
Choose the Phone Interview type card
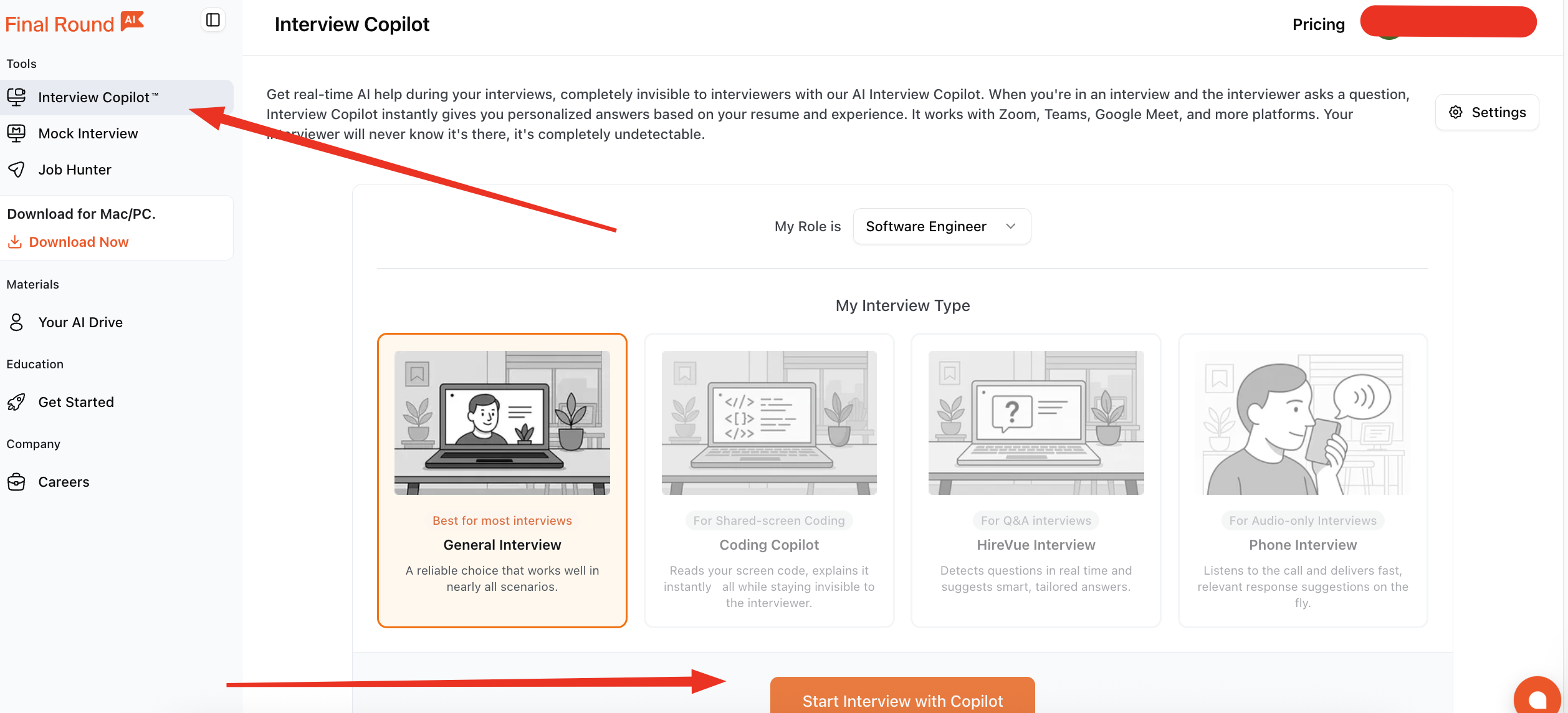(1302, 480)
